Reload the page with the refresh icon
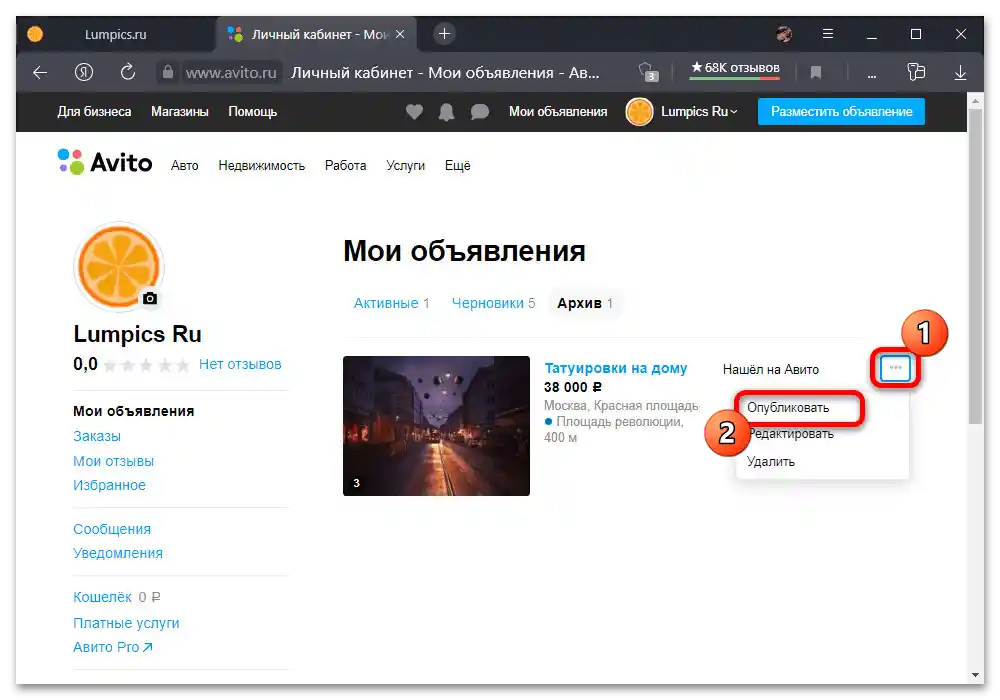 128,72
